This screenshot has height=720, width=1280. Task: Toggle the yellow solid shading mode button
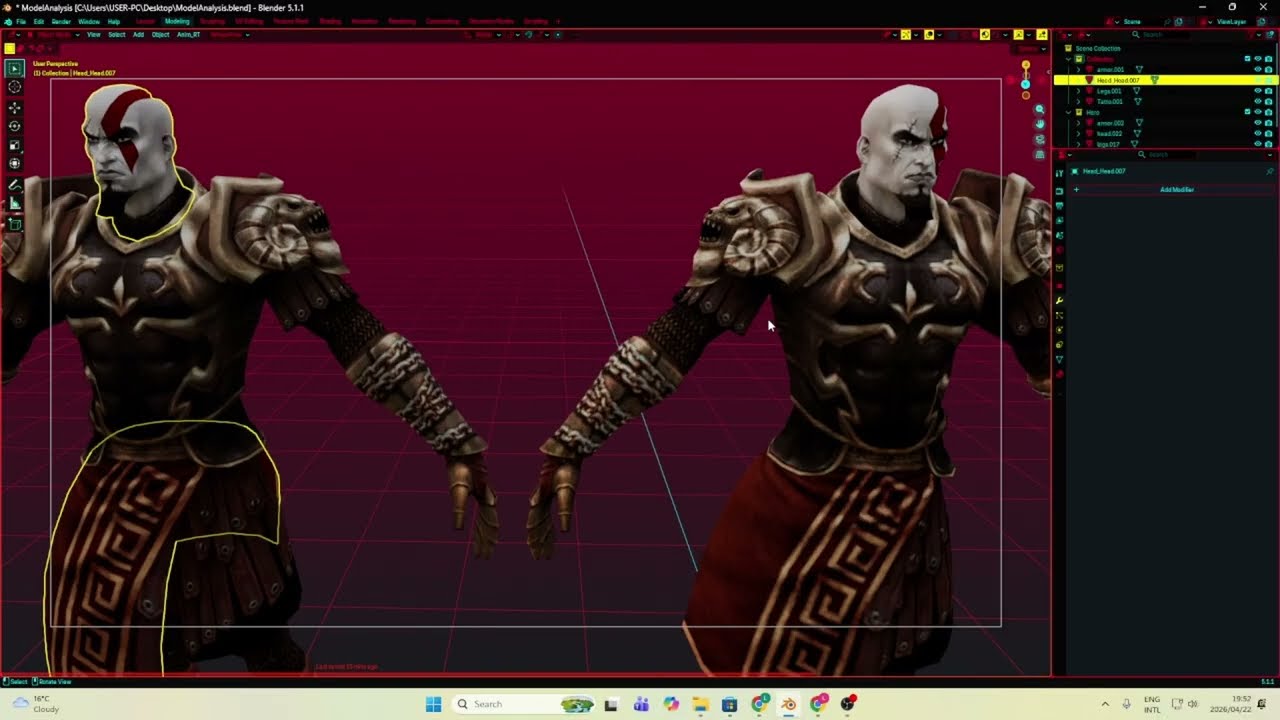[985, 35]
